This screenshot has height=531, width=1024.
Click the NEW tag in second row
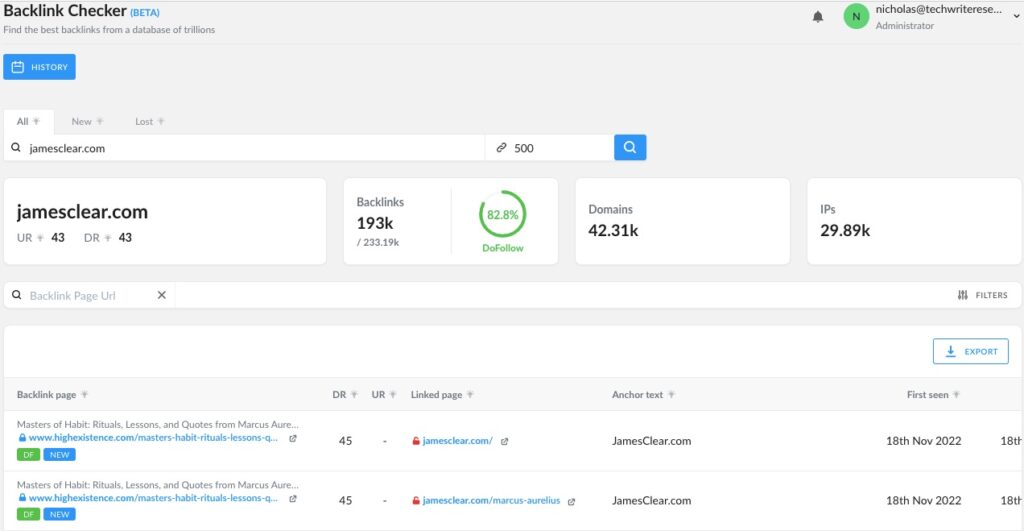[59, 515]
